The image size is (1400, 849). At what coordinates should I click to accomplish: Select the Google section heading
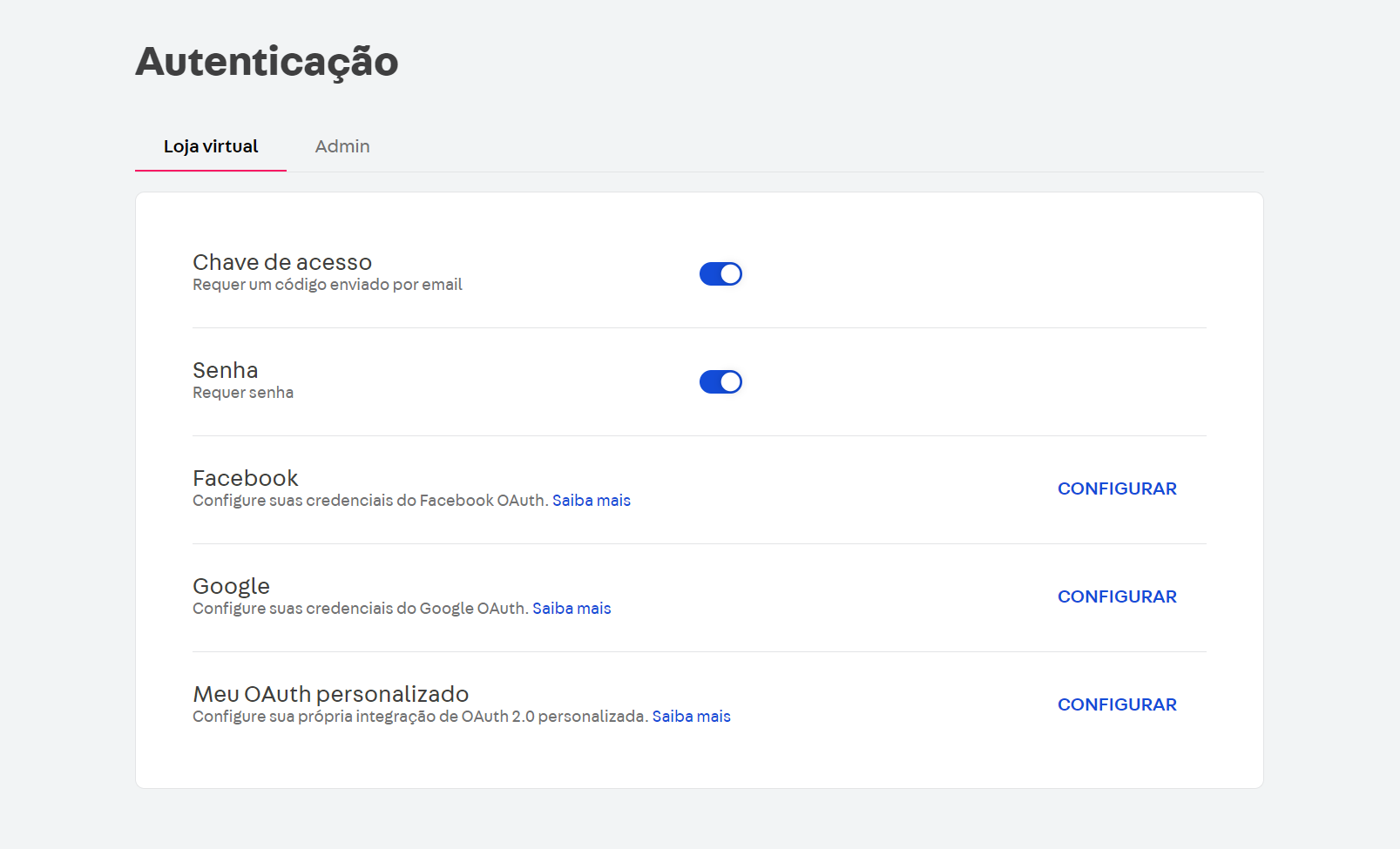click(231, 586)
